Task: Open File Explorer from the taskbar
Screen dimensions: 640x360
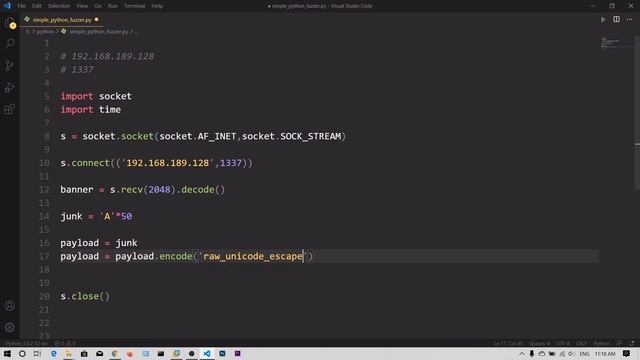Action: point(69,353)
